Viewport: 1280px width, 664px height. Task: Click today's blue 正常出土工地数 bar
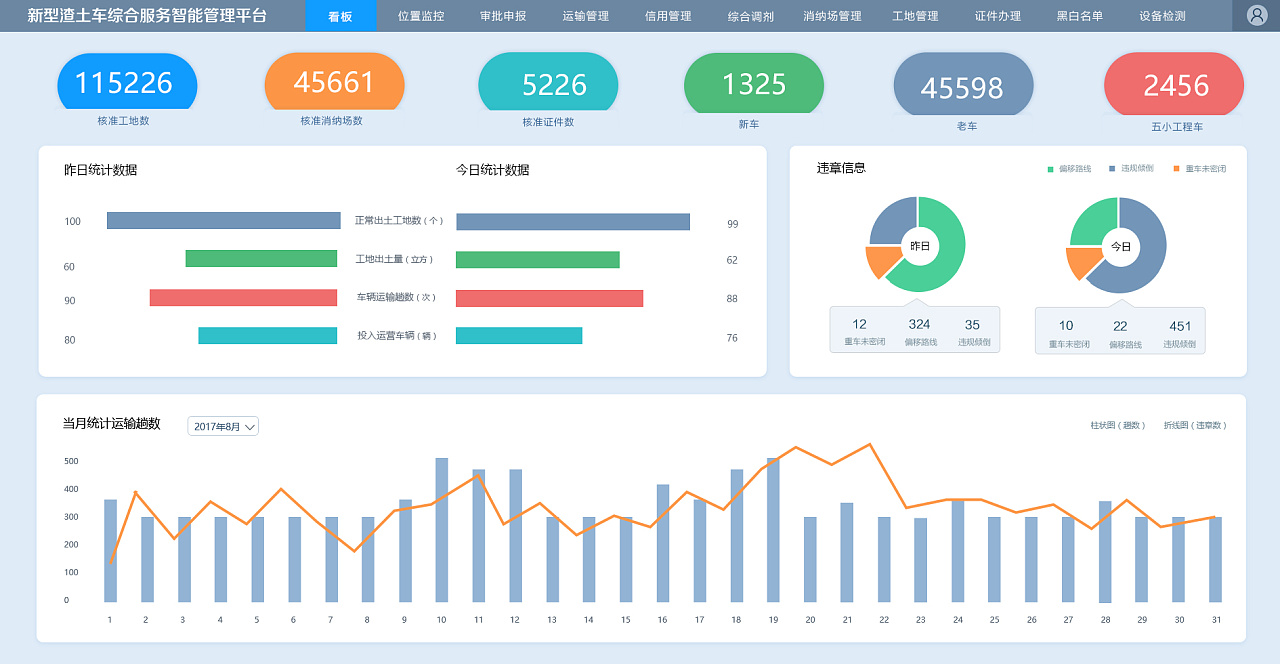pyautogui.click(x=573, y=221)
